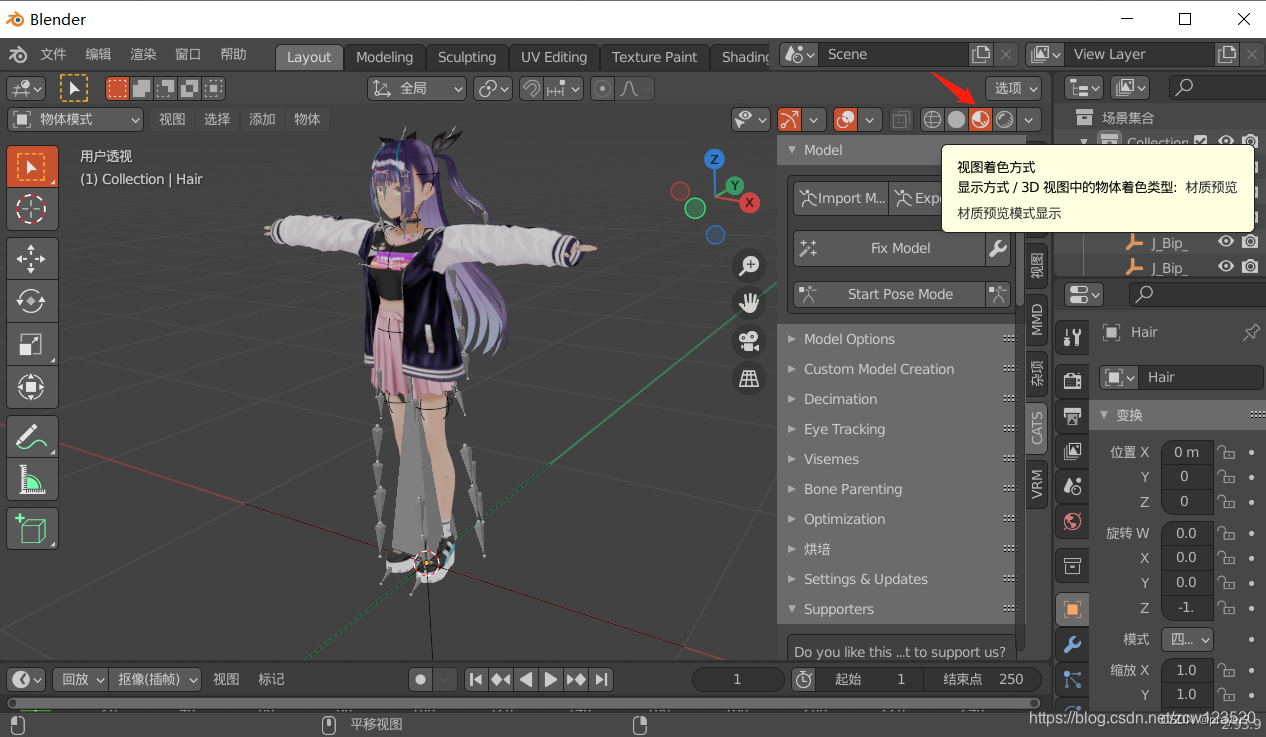Hide Collection in viewport with eye icon
Image resolution: width=1266 pixels, height=737 pixels.
[x=1226, y=142]
